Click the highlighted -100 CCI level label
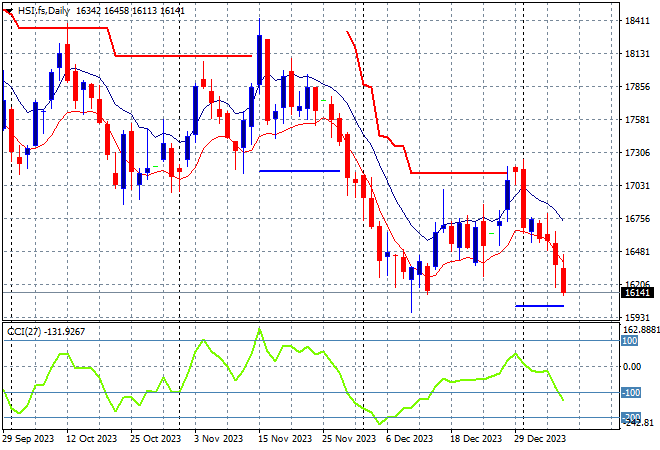This screenshot has height=450, width=660. (631, 393)
